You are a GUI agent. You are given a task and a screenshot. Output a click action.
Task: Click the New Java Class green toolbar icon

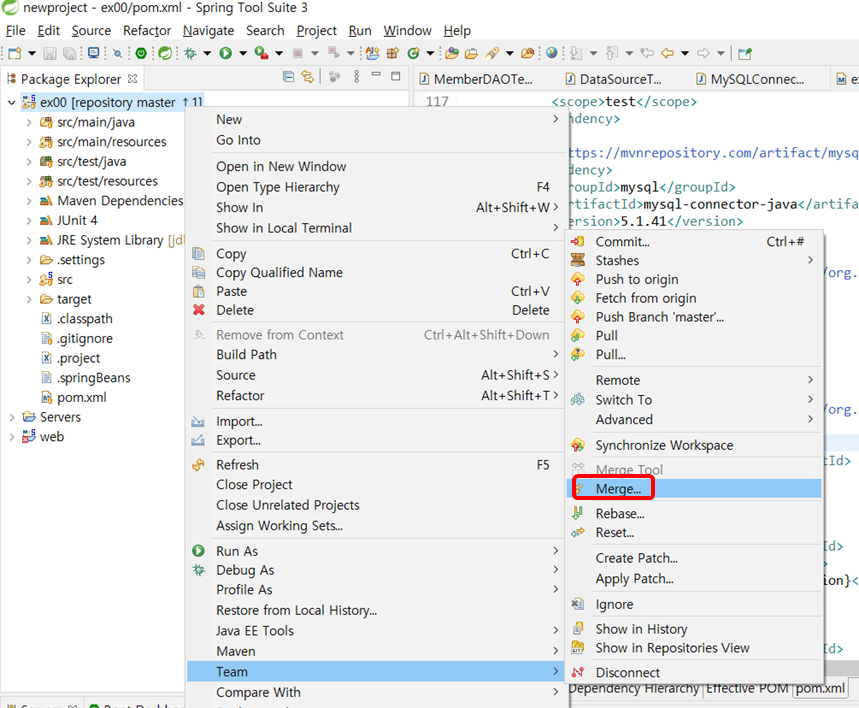coord(414,53)
